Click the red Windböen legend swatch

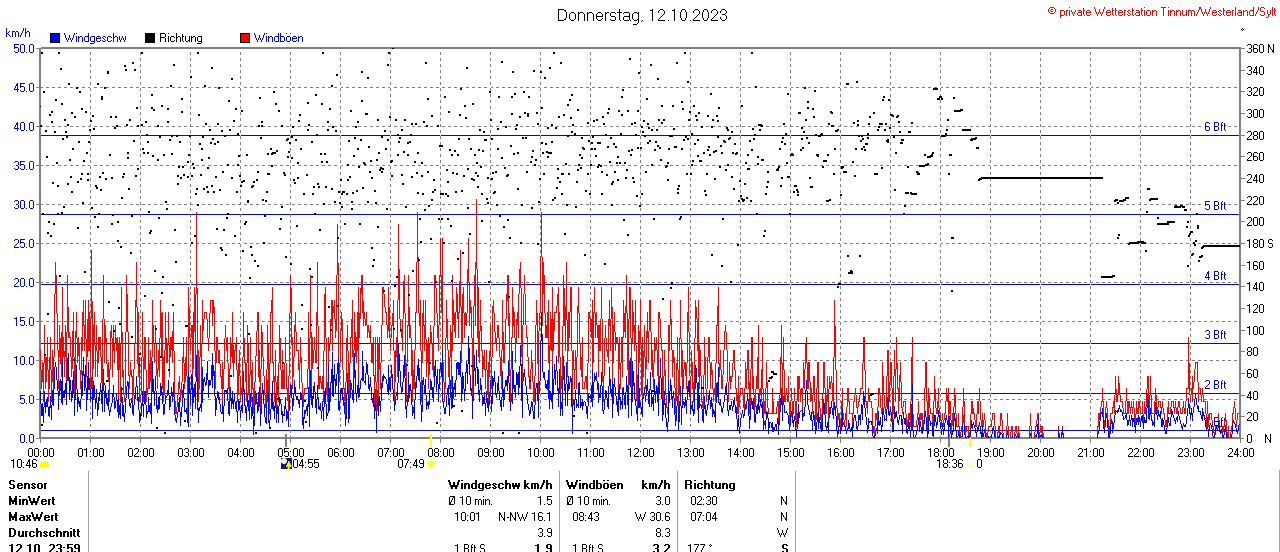point(245,38)
